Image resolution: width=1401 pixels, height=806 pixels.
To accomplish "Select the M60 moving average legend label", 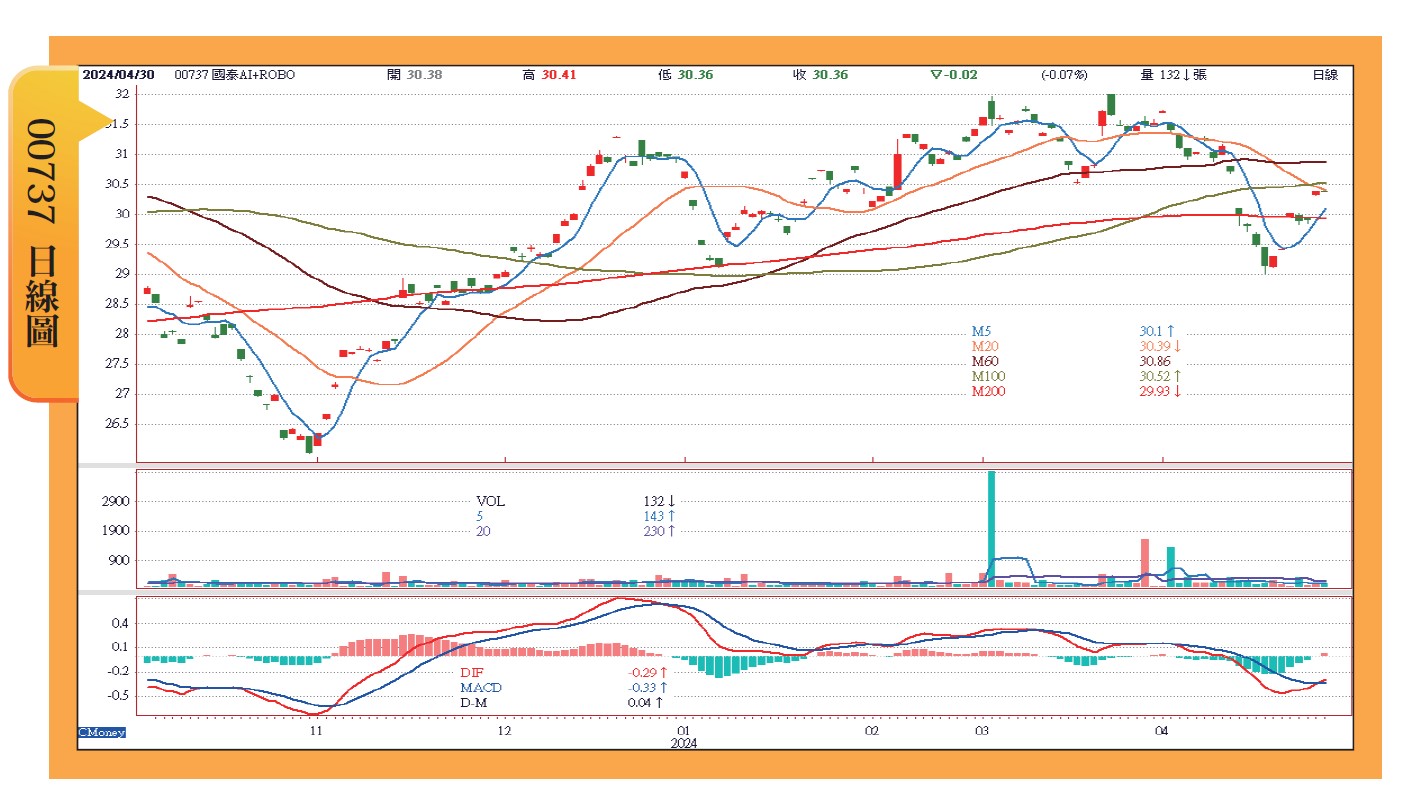I will pos(984,361).
